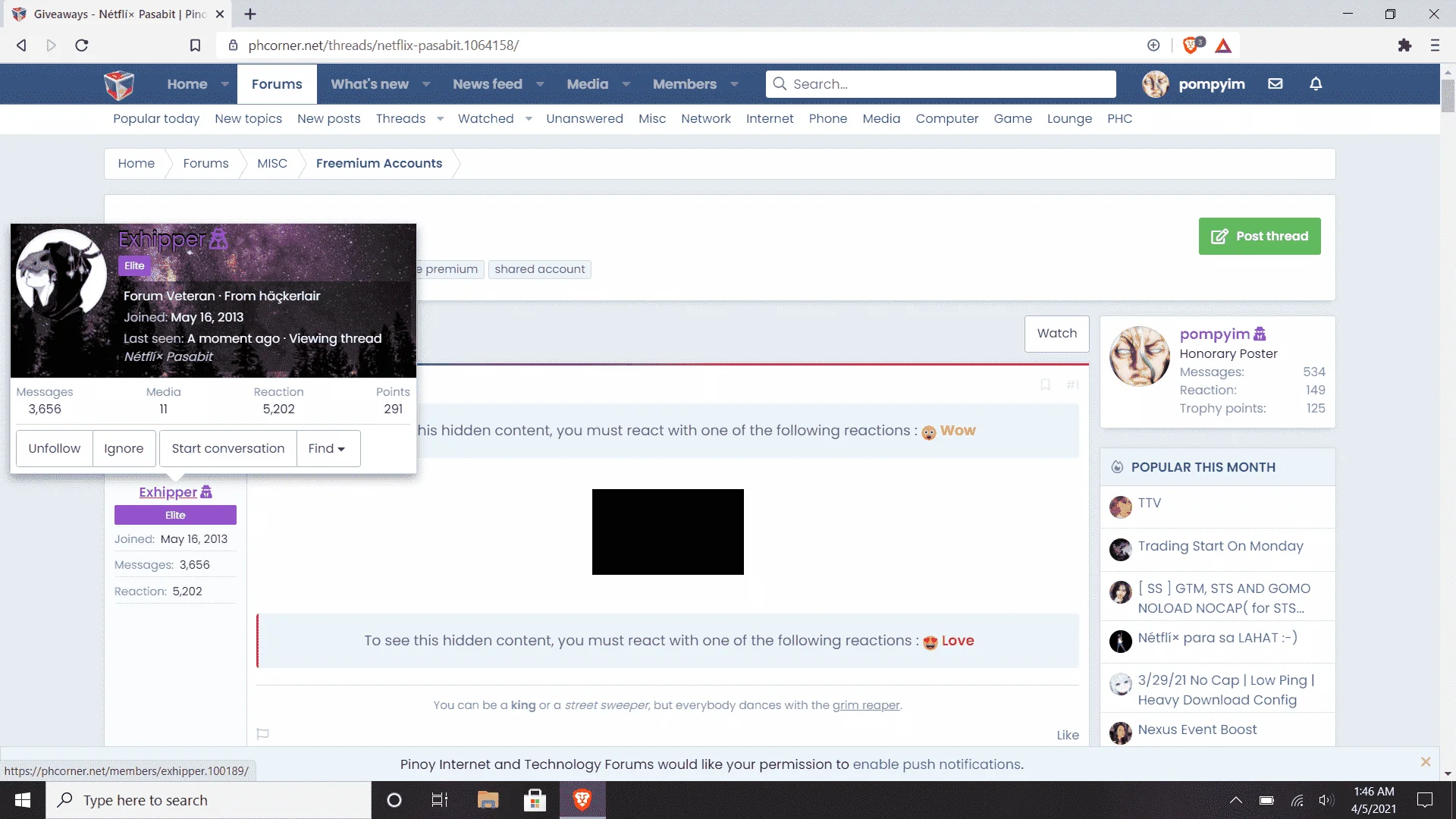Click the shared account tag

point(540,269)
